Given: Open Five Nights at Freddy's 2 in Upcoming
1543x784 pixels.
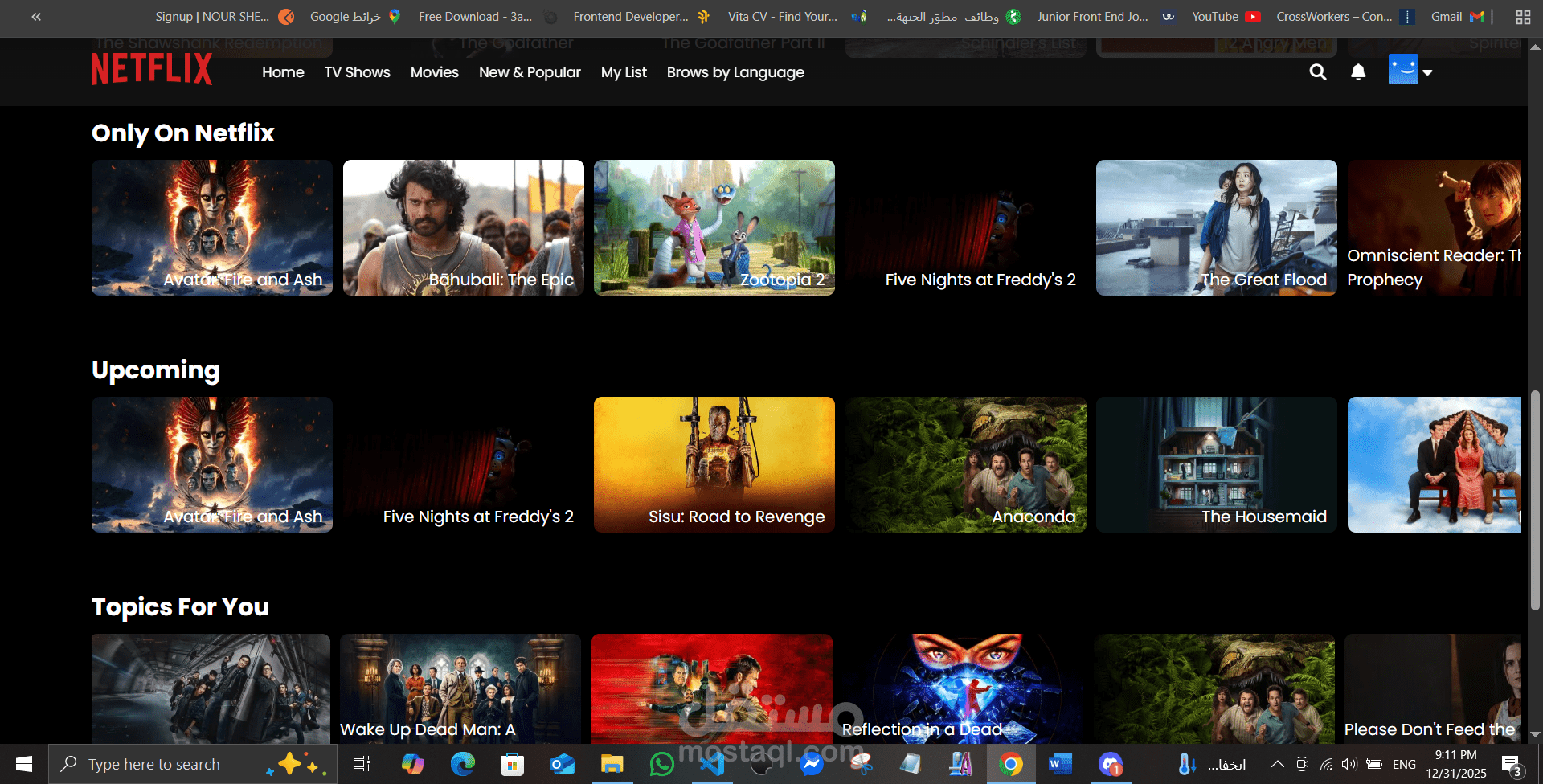Looking at the screenshot, I should 464,464.
